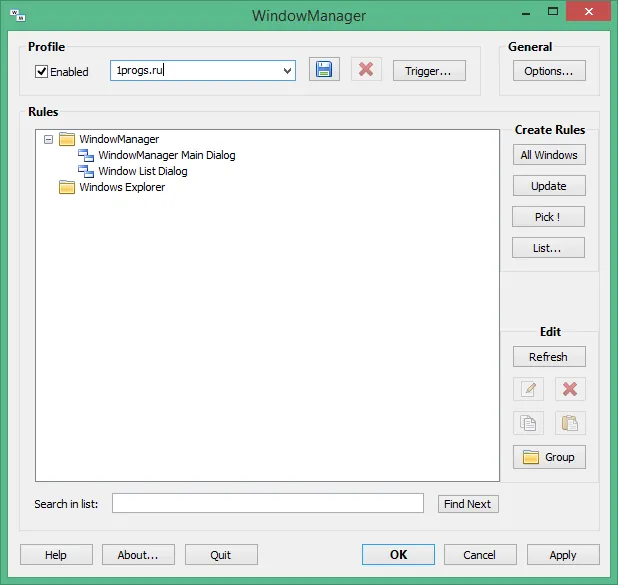This screenshot has height=585, width=618.
Task: Select Window List Dialog rule
Action: [143, 171]
